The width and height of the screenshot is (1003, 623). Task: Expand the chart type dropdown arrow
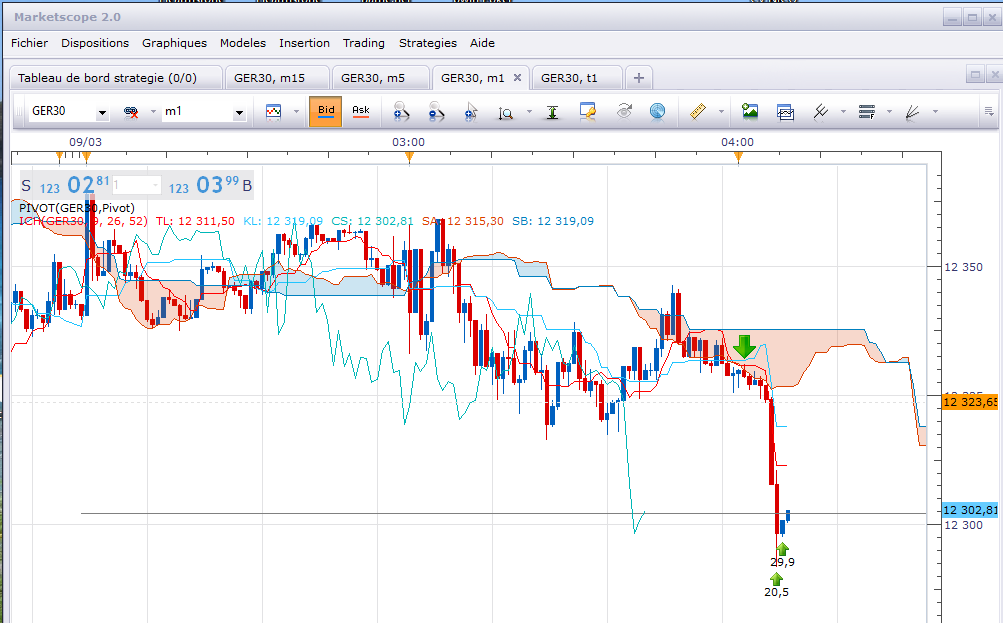296,112
